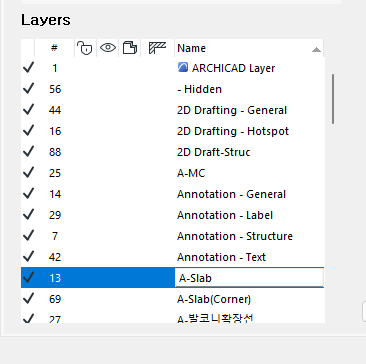Click the intersection group column header icon

[x=157, y=48]
